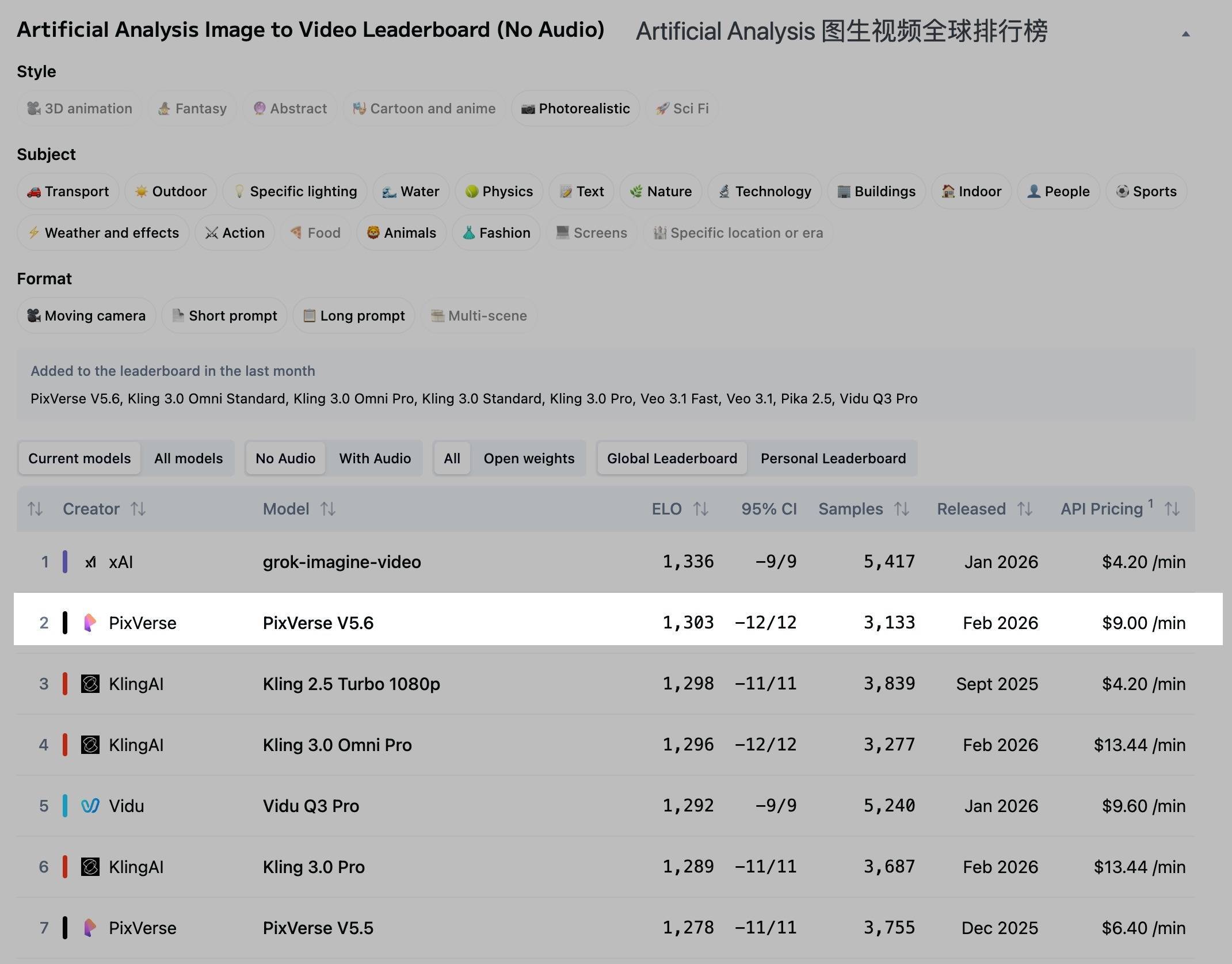Image resolution: width=1232 pixels, height=964 pixels.
Task: Click KlingAI logo beside Kling 2.5 Turbo
Action: [x=90, y=684]
